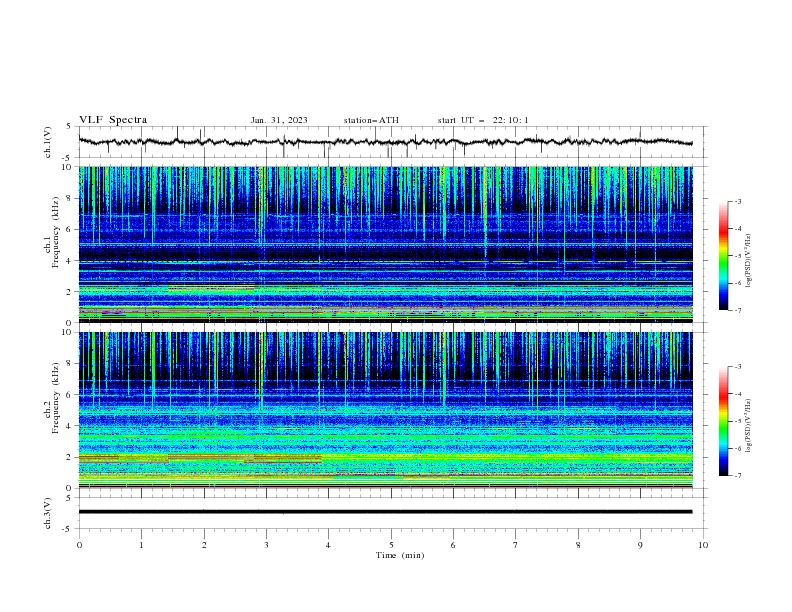Click time axis tick label "0"
The image size is (792, 612).
click(79, 545)
